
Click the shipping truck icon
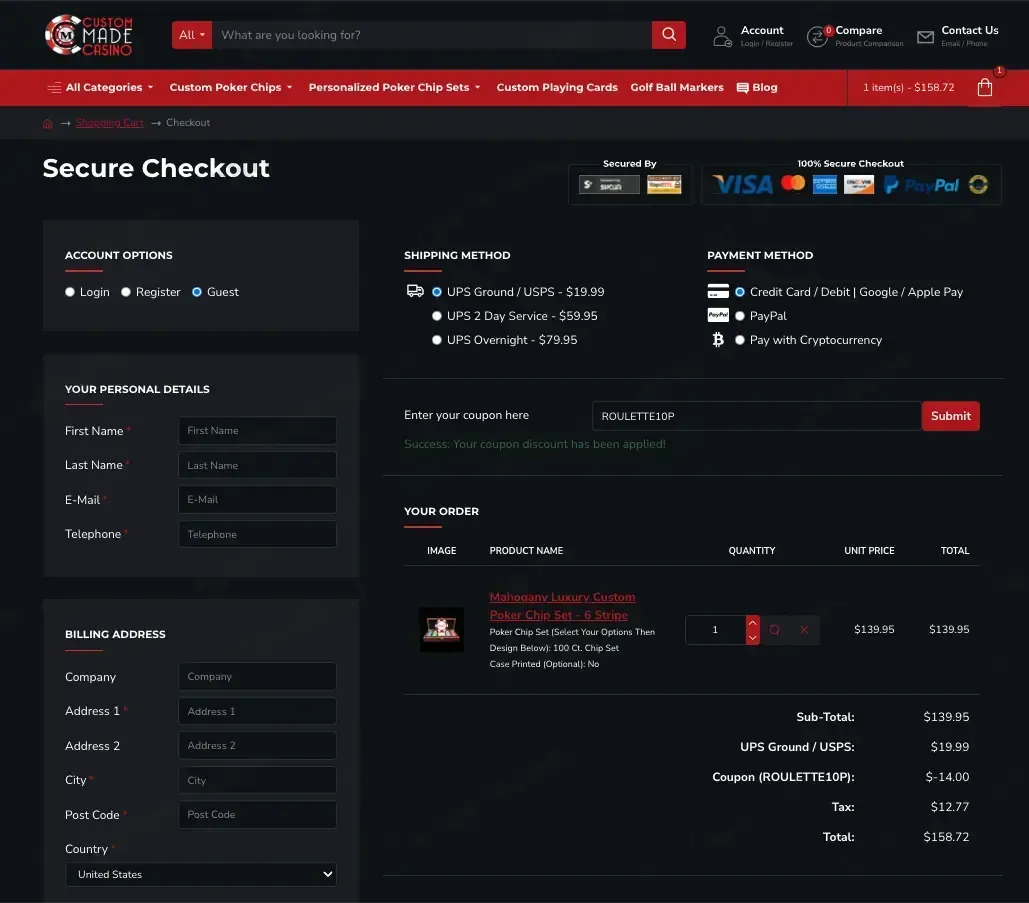(x=415, y=291)
